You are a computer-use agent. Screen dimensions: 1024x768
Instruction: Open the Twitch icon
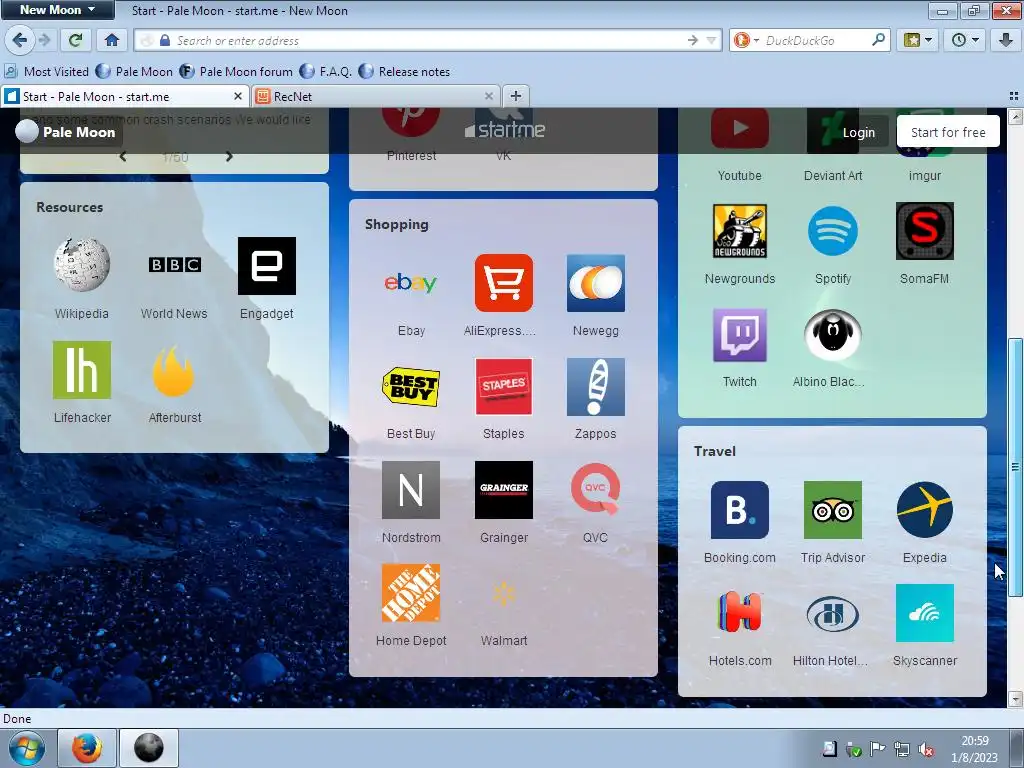pos(739,335)
